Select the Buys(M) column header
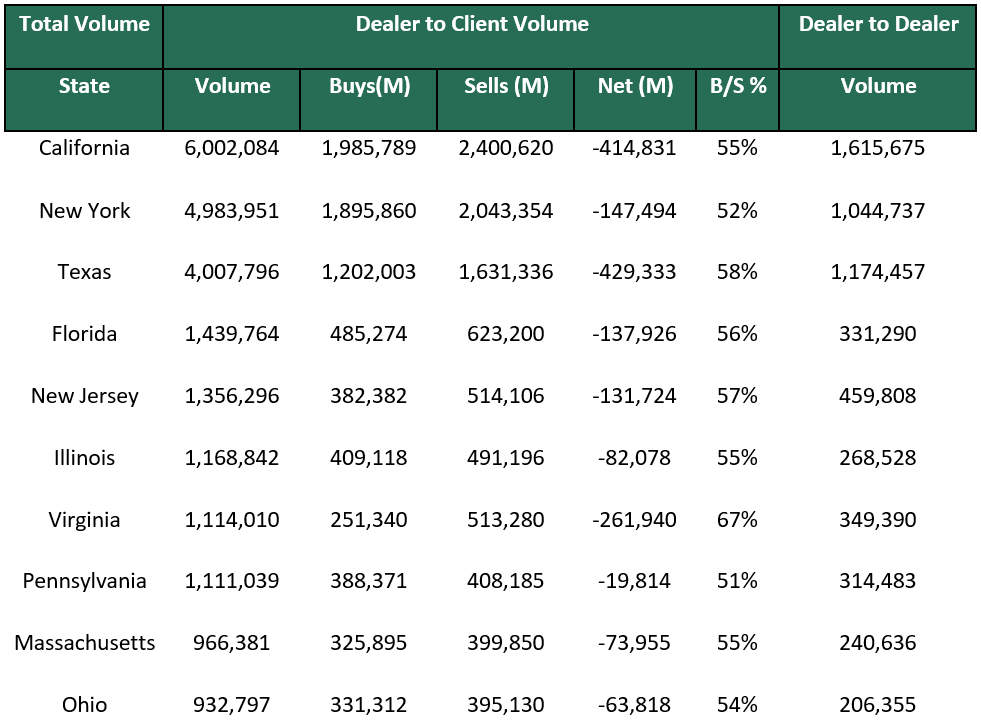 (x=368, y=86)
